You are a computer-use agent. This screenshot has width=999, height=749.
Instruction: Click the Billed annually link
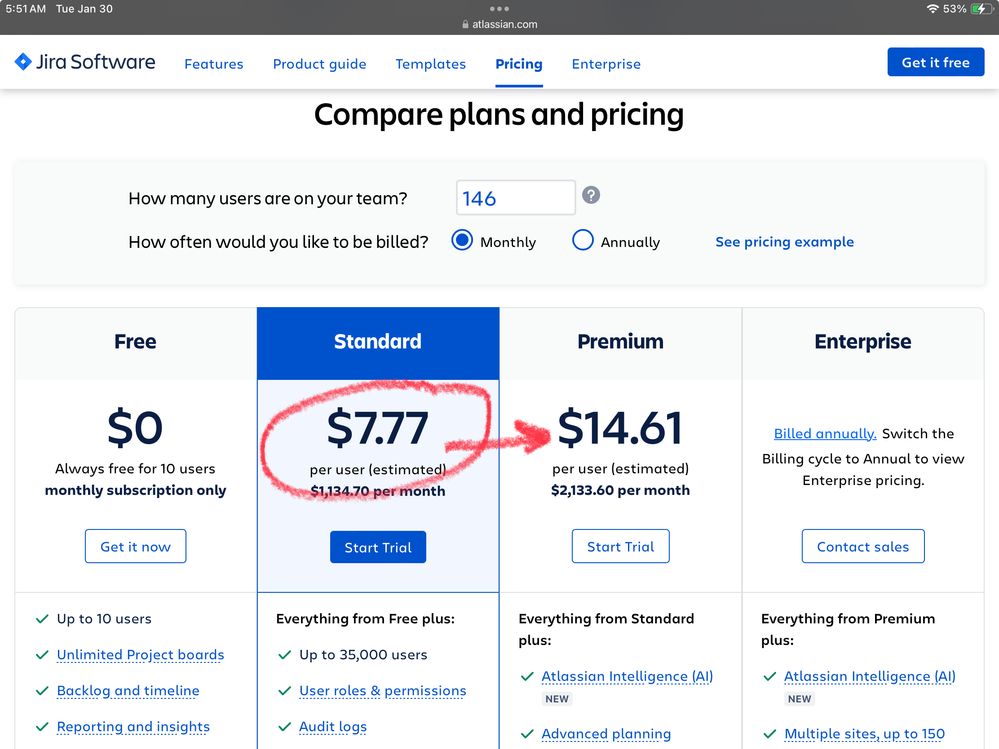point(825,434)
